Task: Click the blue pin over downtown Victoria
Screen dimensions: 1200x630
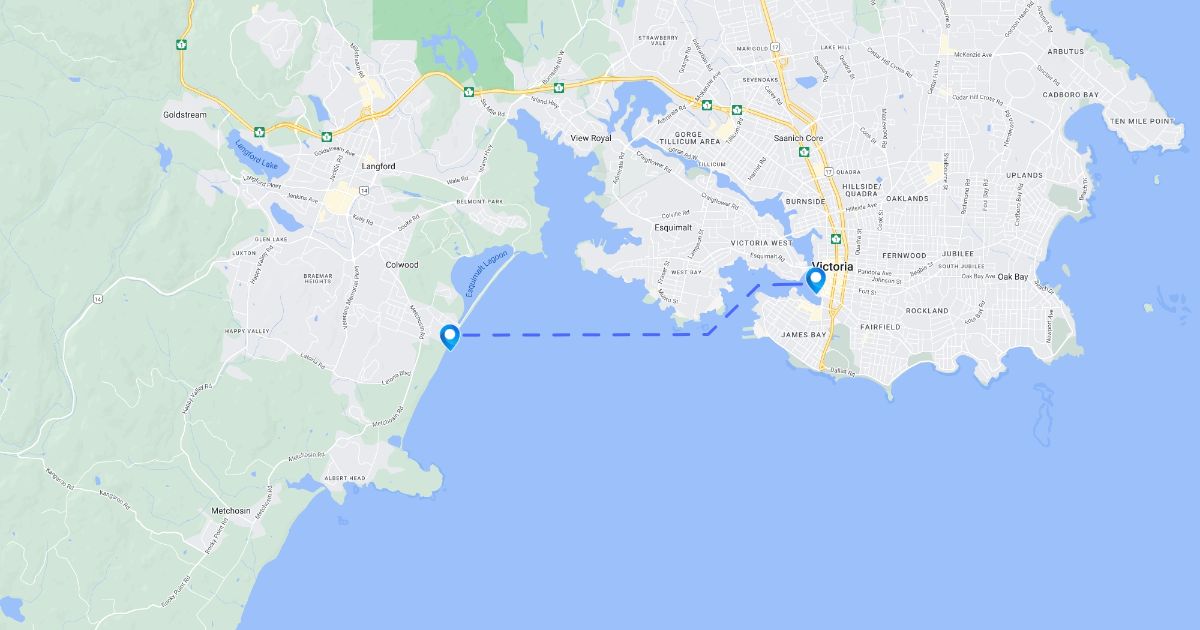Action: [x=816, y=280]
